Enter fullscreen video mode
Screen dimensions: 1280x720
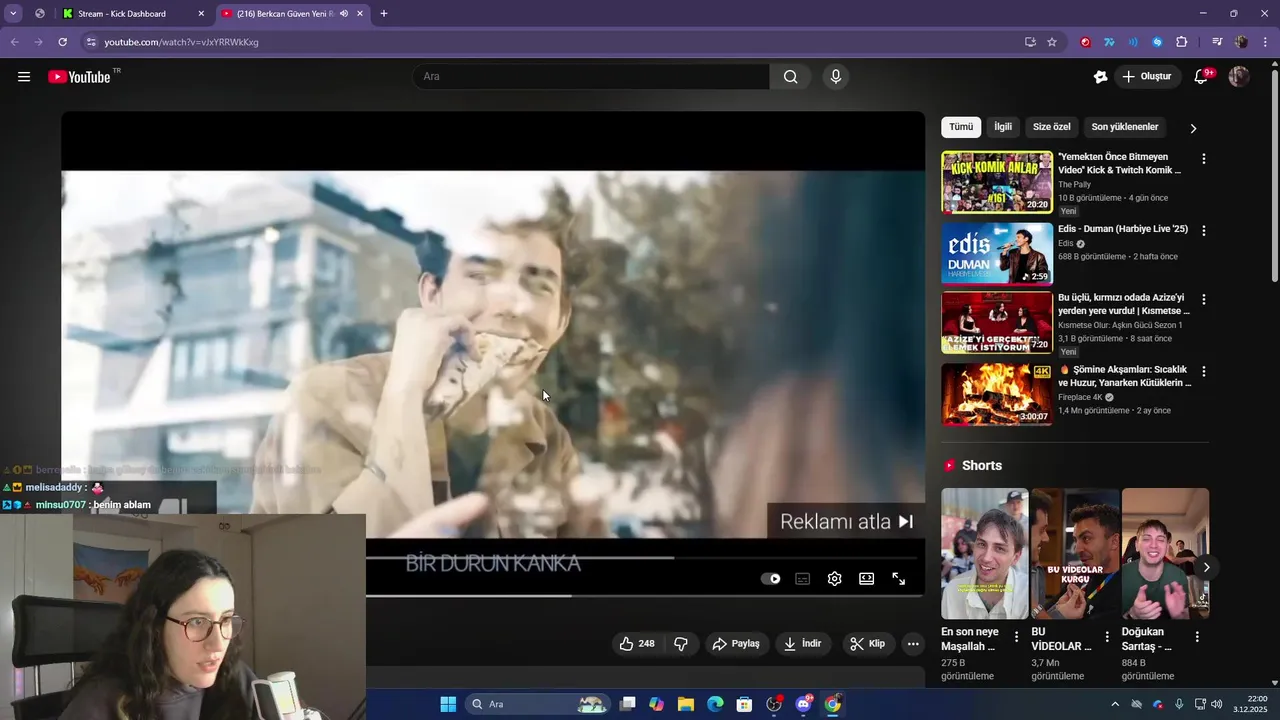[899, 579]
